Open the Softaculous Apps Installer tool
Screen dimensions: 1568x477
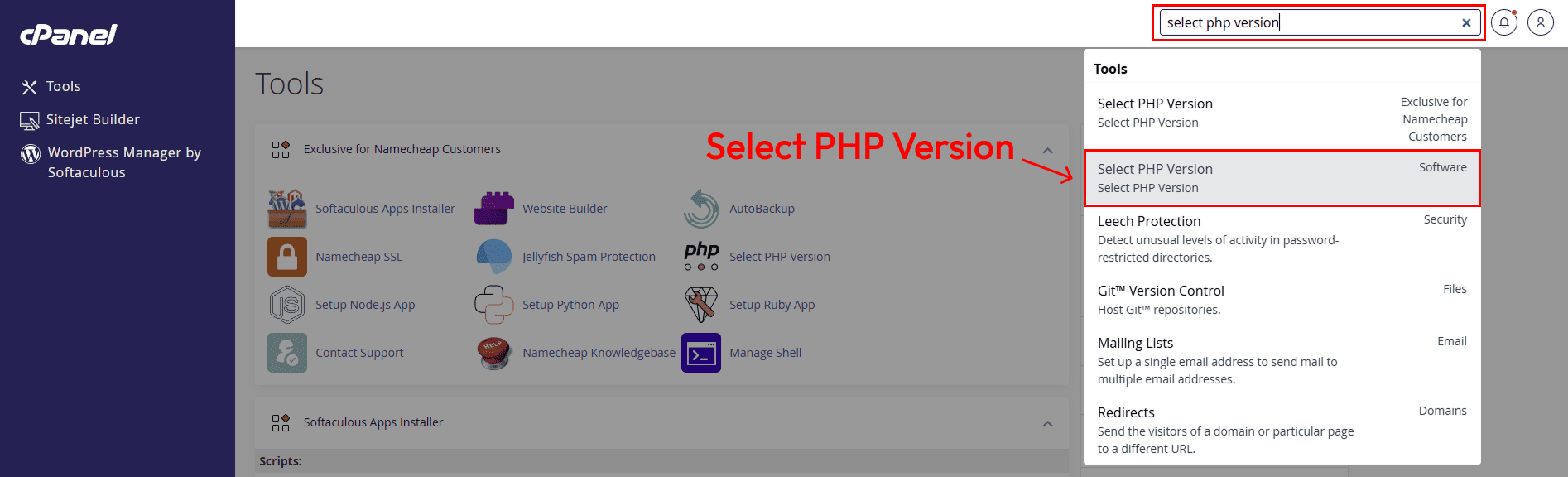coord(386,209)
